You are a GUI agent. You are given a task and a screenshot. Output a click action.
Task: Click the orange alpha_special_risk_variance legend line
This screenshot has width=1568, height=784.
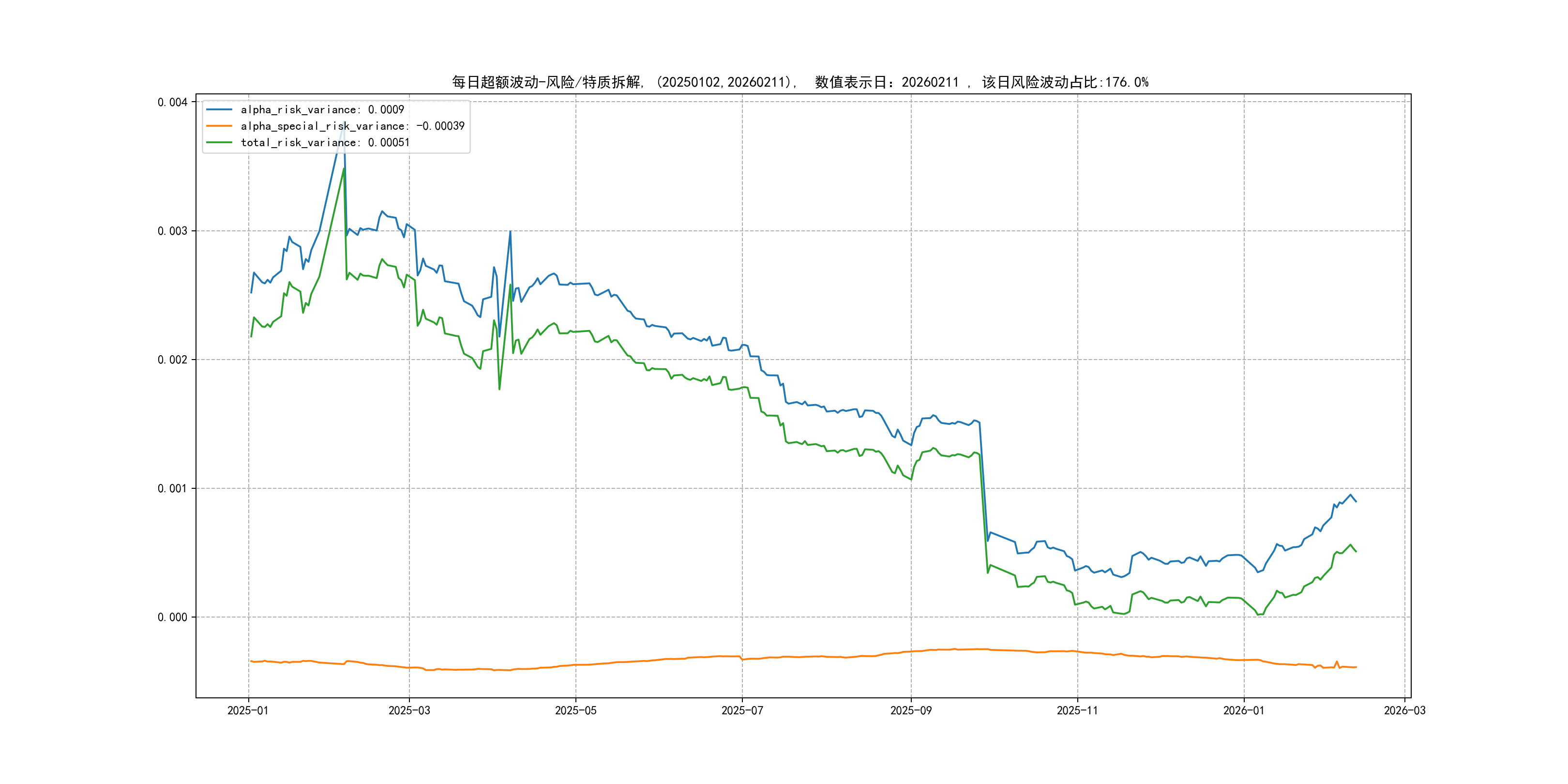click(x=219, y=126)
